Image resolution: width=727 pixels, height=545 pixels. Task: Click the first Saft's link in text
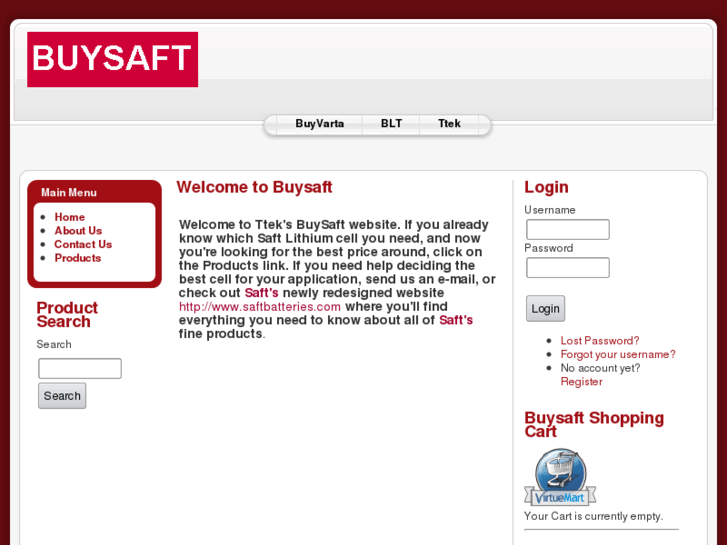(x=261, y=293)
